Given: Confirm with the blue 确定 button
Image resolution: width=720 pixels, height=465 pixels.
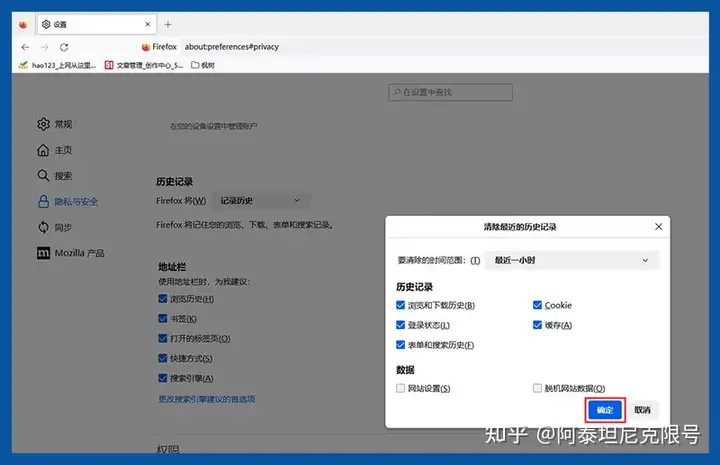Looking at the screenshot, I should pos(605,410).
